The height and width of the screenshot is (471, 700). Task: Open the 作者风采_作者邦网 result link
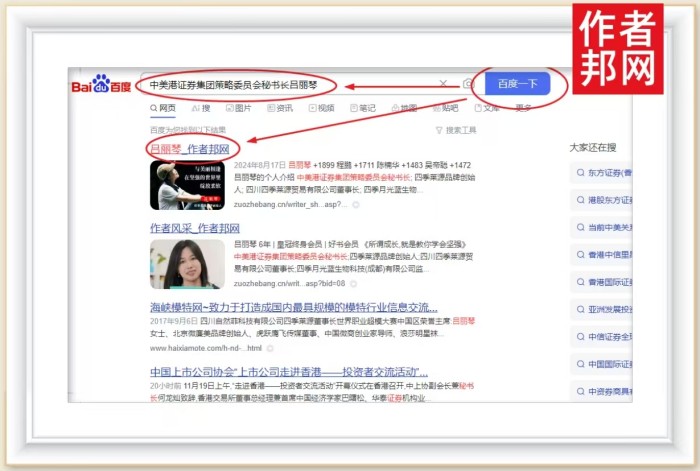pos(194,228)
